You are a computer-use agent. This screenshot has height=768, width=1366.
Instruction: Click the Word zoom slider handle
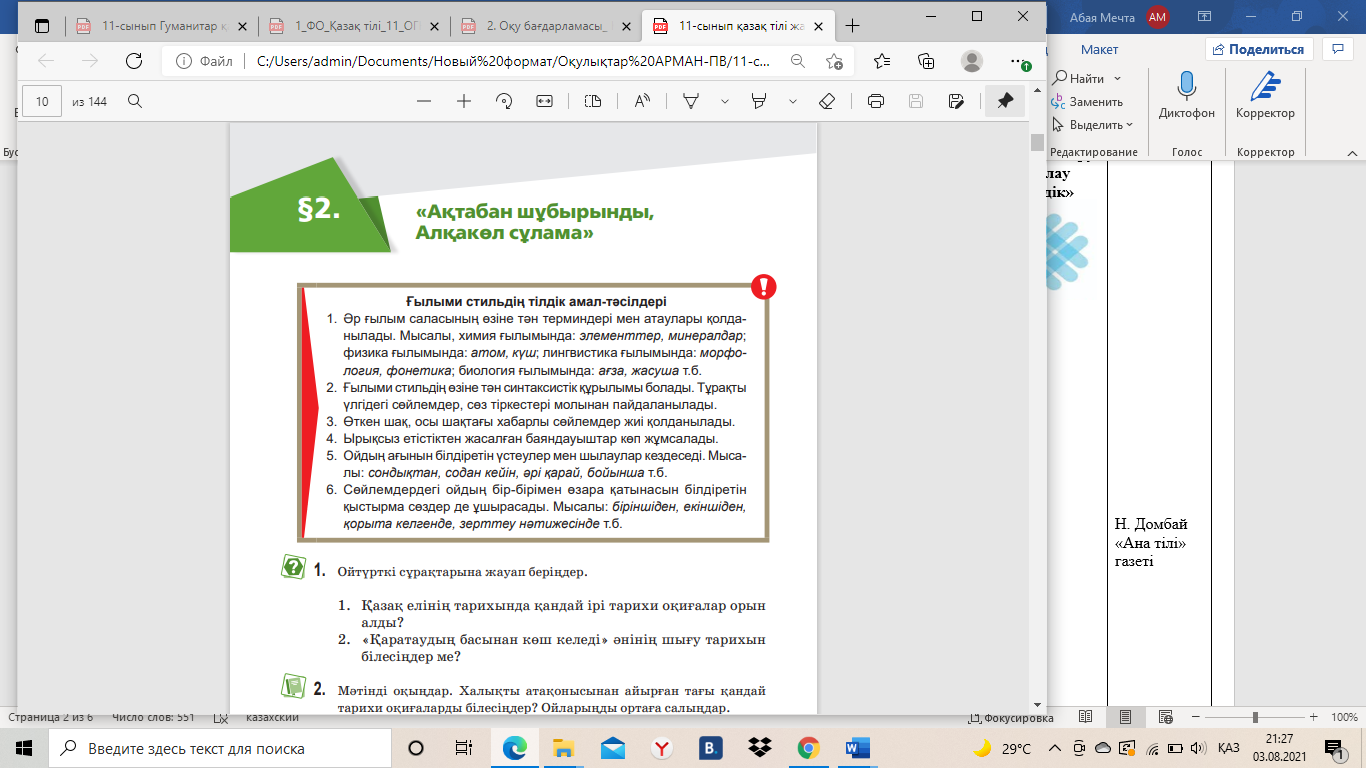point(1255,718)
